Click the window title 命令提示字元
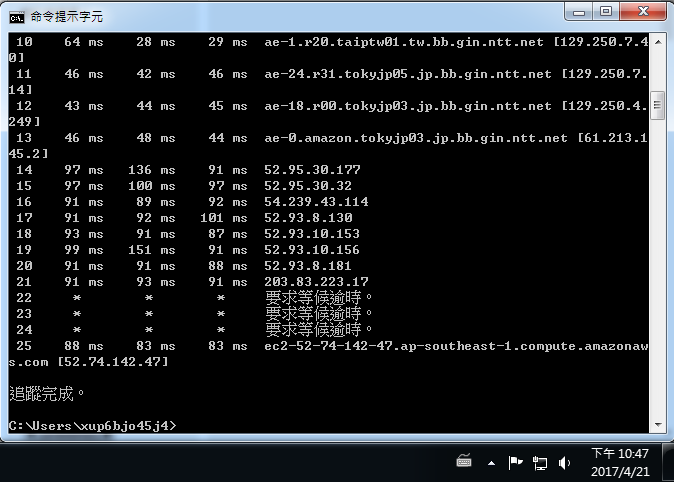Viewport: 674px width, 483px height. (67, 17)
